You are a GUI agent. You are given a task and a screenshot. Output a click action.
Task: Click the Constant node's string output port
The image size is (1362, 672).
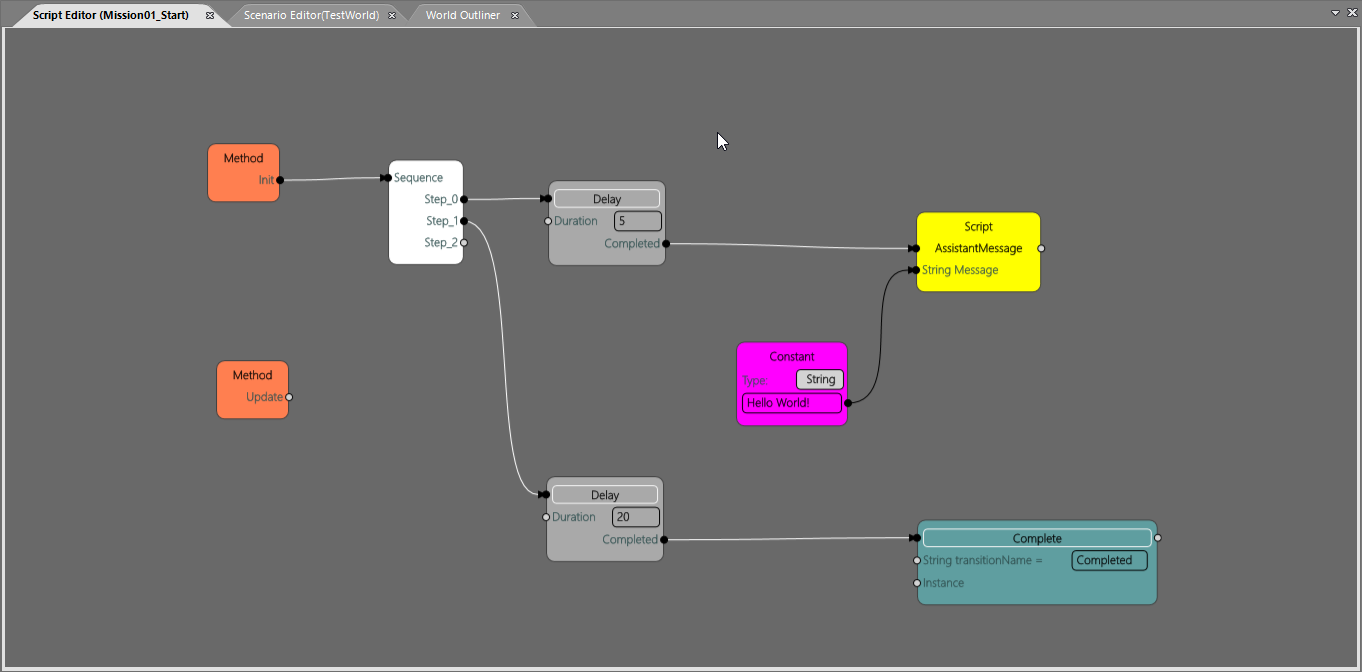[x=848, y=403]
